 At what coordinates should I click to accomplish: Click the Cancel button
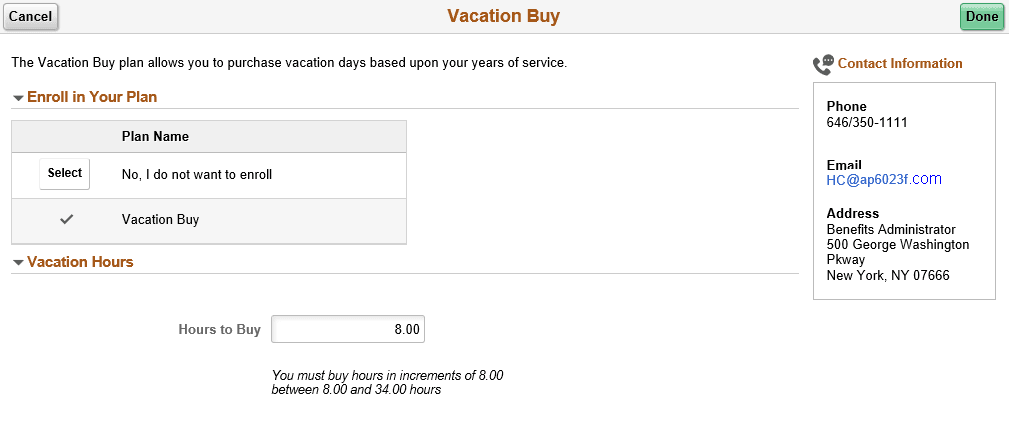tap(31, 17)
